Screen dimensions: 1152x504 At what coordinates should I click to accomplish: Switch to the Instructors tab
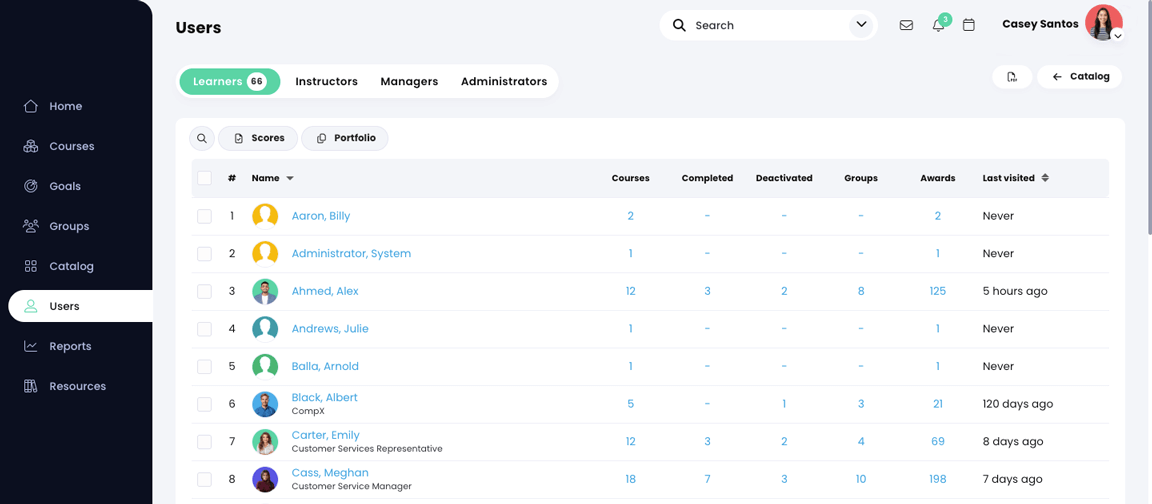(326, 82)
